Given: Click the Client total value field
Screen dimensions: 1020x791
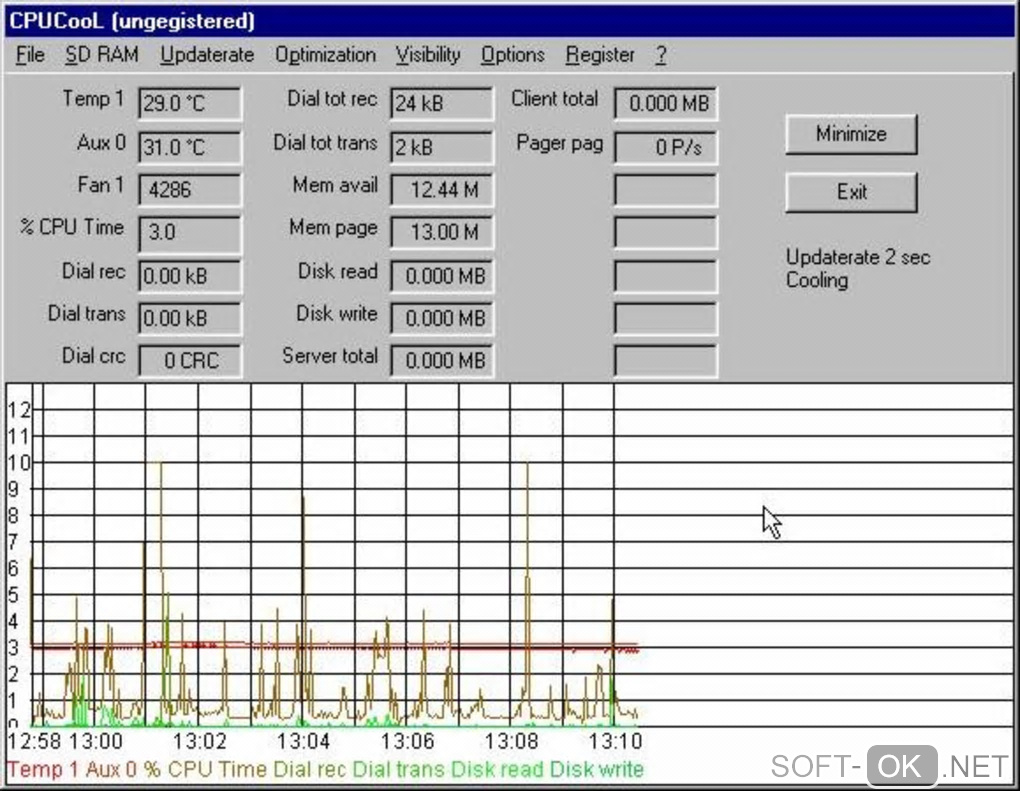Looking at the screenshot, I should [x=665, y=103].
